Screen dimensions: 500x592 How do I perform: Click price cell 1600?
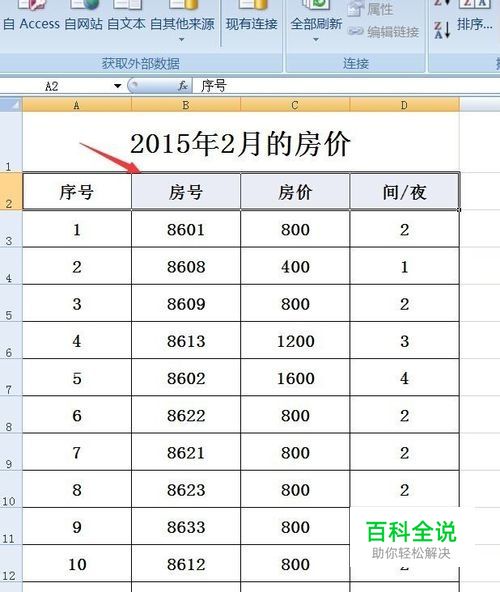295,378
